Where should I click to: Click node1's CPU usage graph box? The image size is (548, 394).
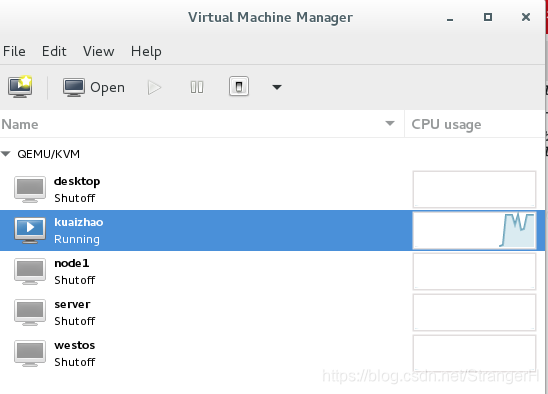[x=474, y=271]
